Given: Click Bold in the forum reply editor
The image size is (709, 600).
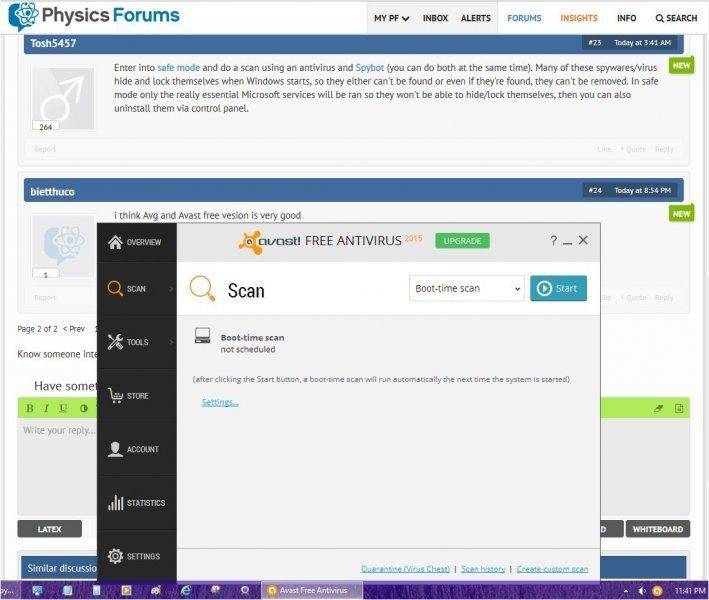Looking at the screenshot, I should (29, 408).
